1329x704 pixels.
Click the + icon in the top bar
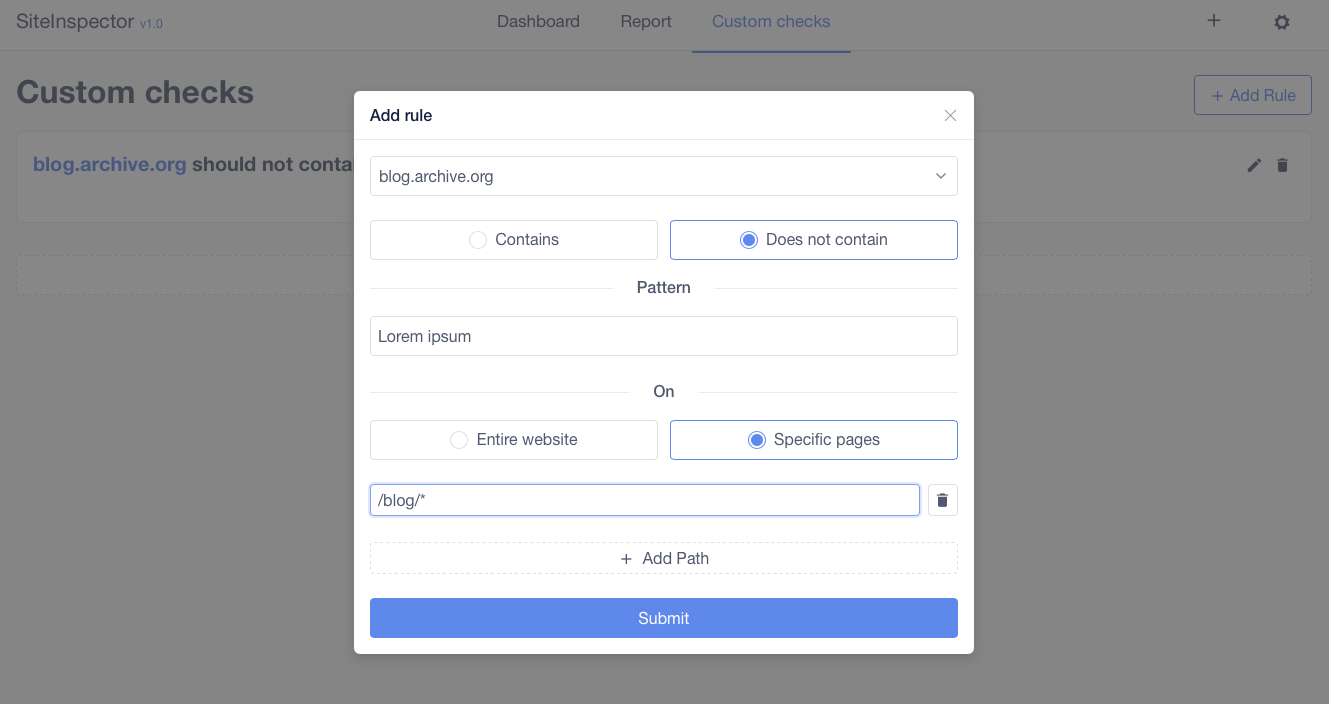(1213, 20)
